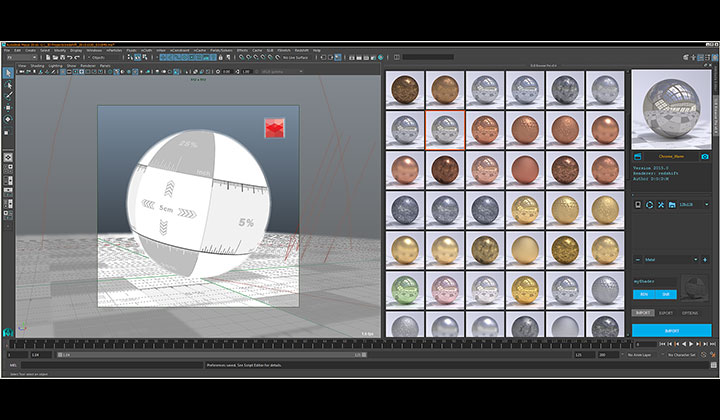Viewport: 720px width, 420px height.
Task: Click the REN button under myShader
Action: 644,294
